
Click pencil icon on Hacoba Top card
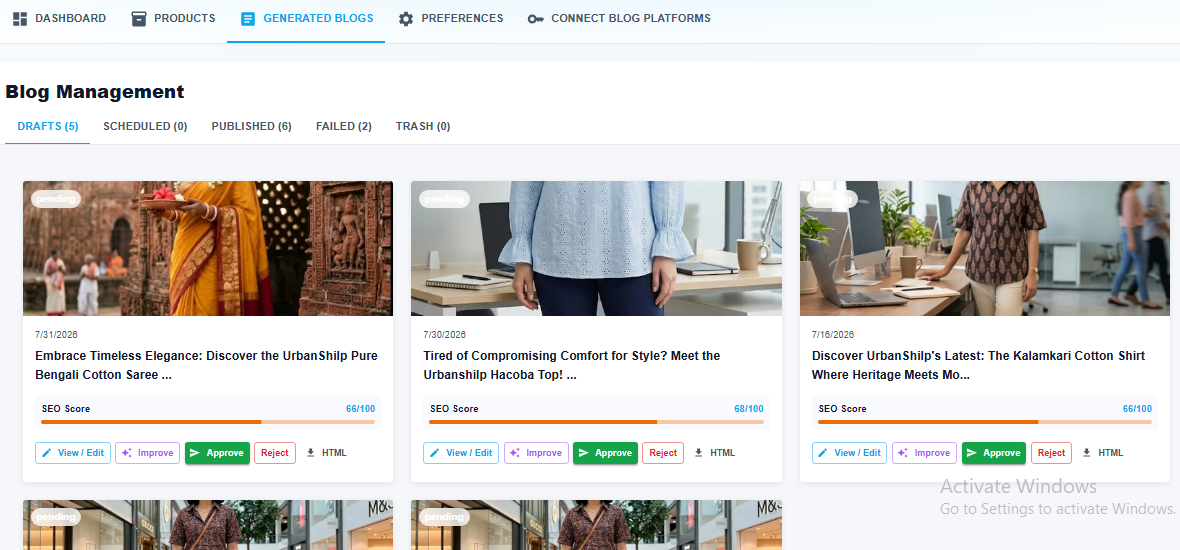pos(435,453)
